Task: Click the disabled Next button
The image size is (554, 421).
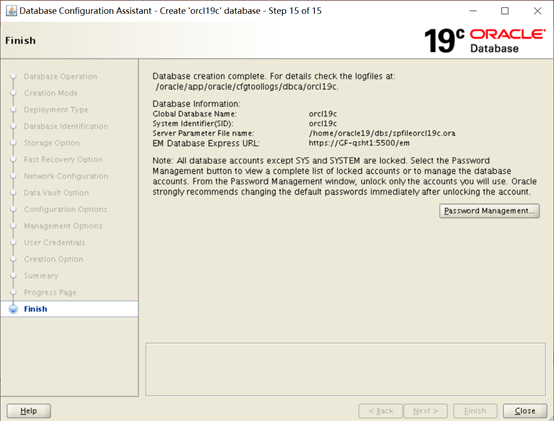Action: point(425,411)
